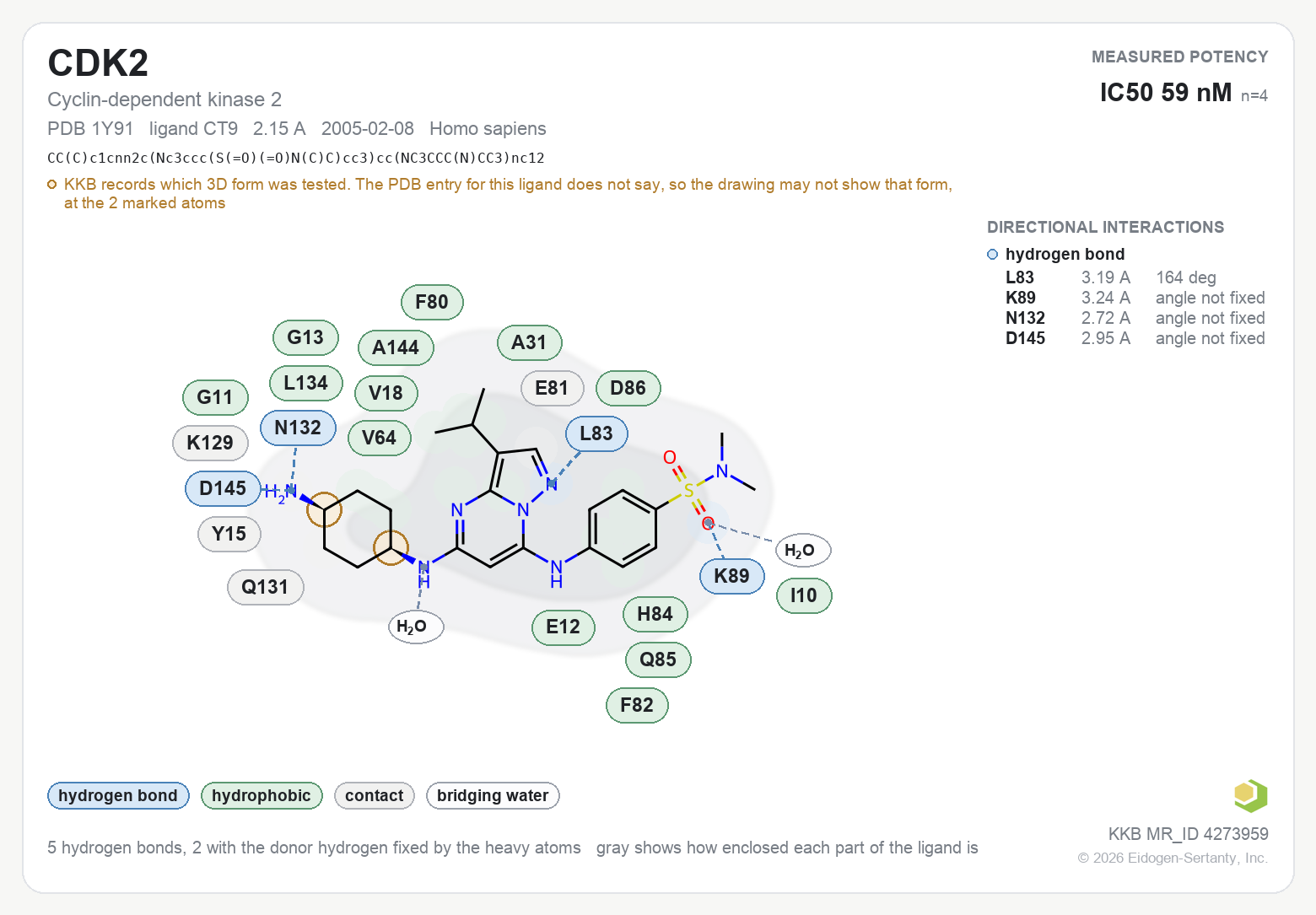Click the H2O water node between Q131 and E12

click(x=416, y=627)
